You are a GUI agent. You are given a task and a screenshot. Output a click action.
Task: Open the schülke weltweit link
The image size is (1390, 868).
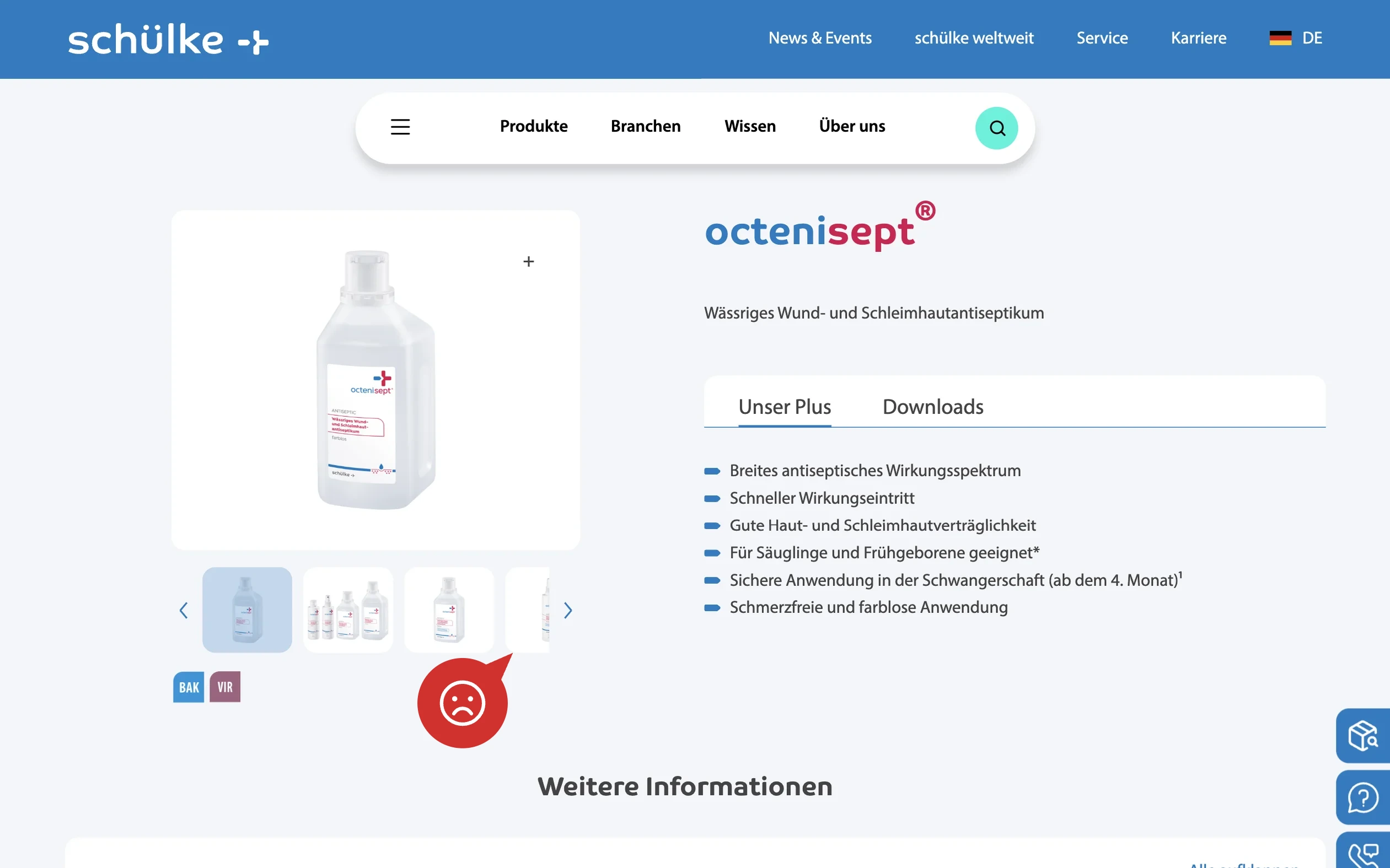point(974,38)
